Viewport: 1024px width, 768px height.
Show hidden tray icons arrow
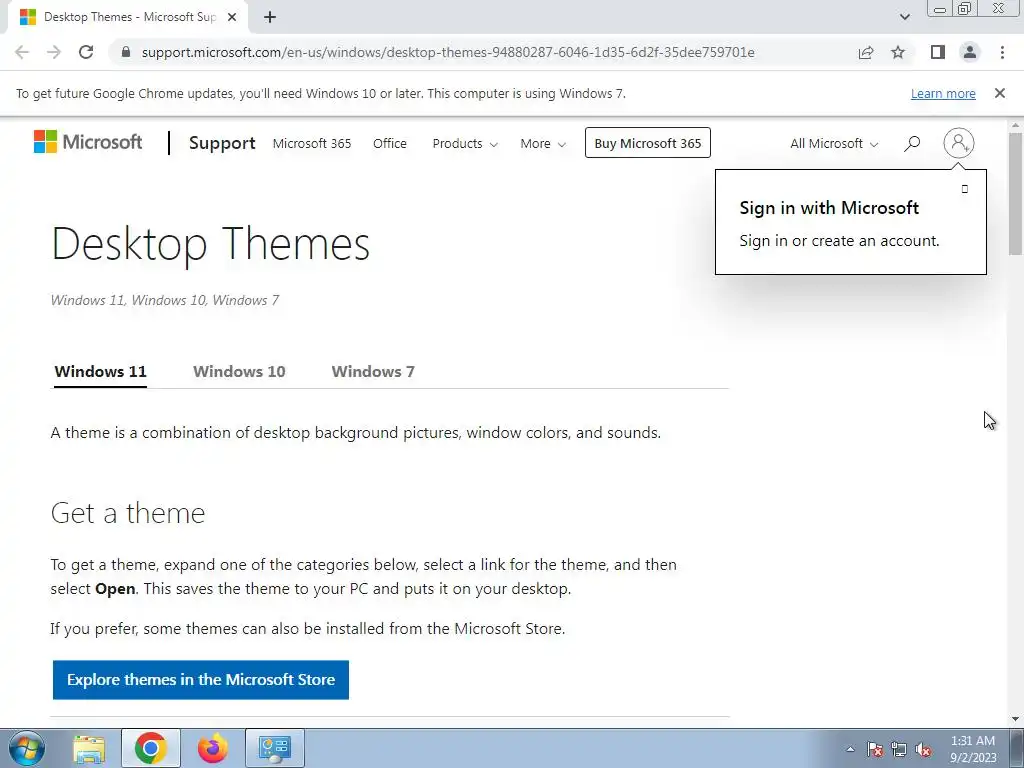(850, 749)
